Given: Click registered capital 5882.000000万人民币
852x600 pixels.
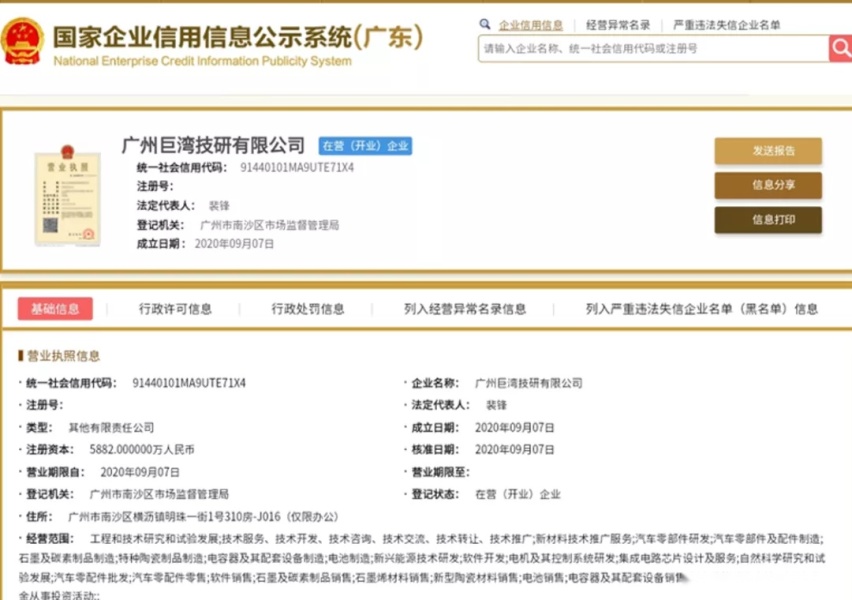Looking at the screenshot, I should (x=142, y=449).
